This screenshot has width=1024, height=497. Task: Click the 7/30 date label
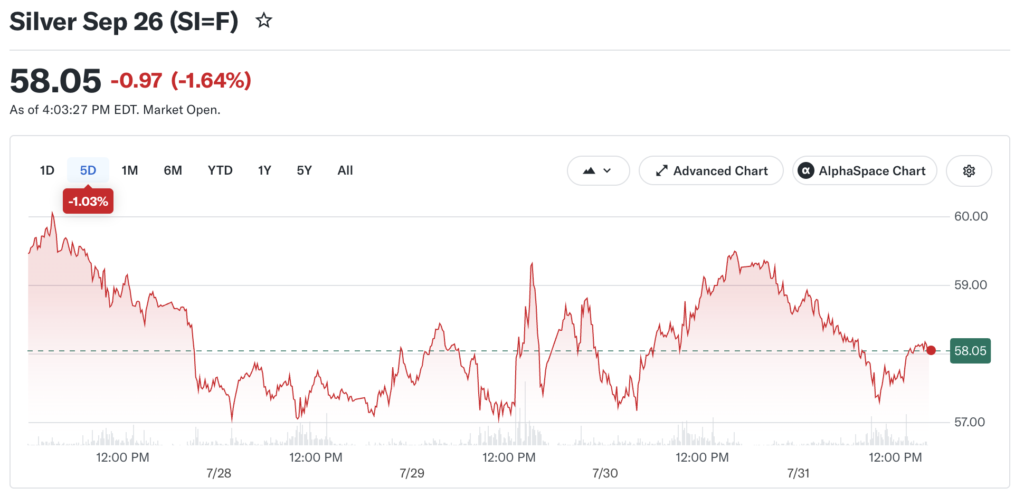point(605,473)
